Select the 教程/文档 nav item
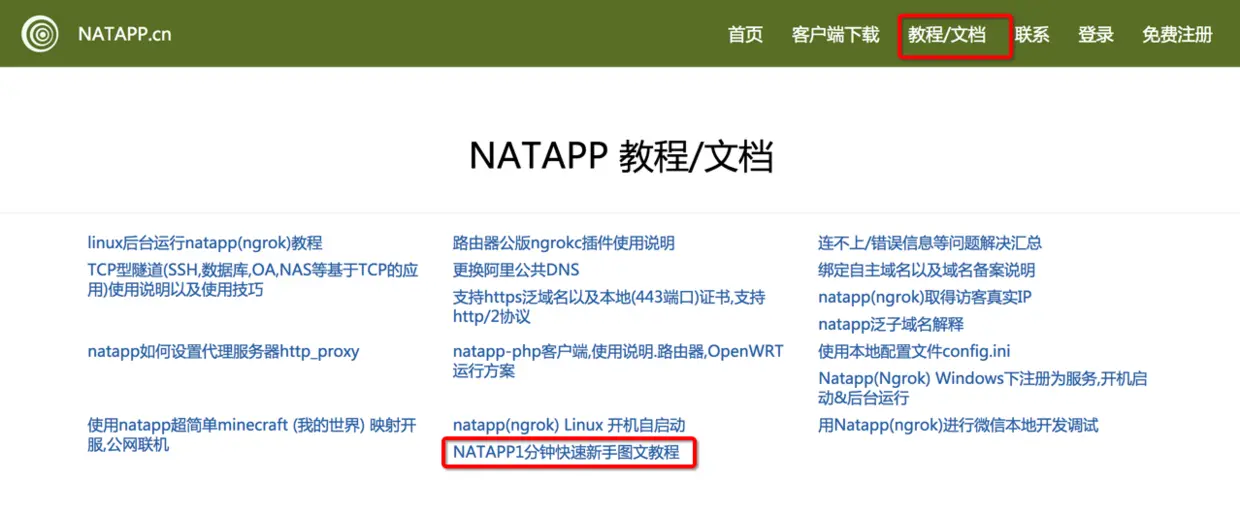The height and width of the screenshot is (514, 1240). pos(947,35)
